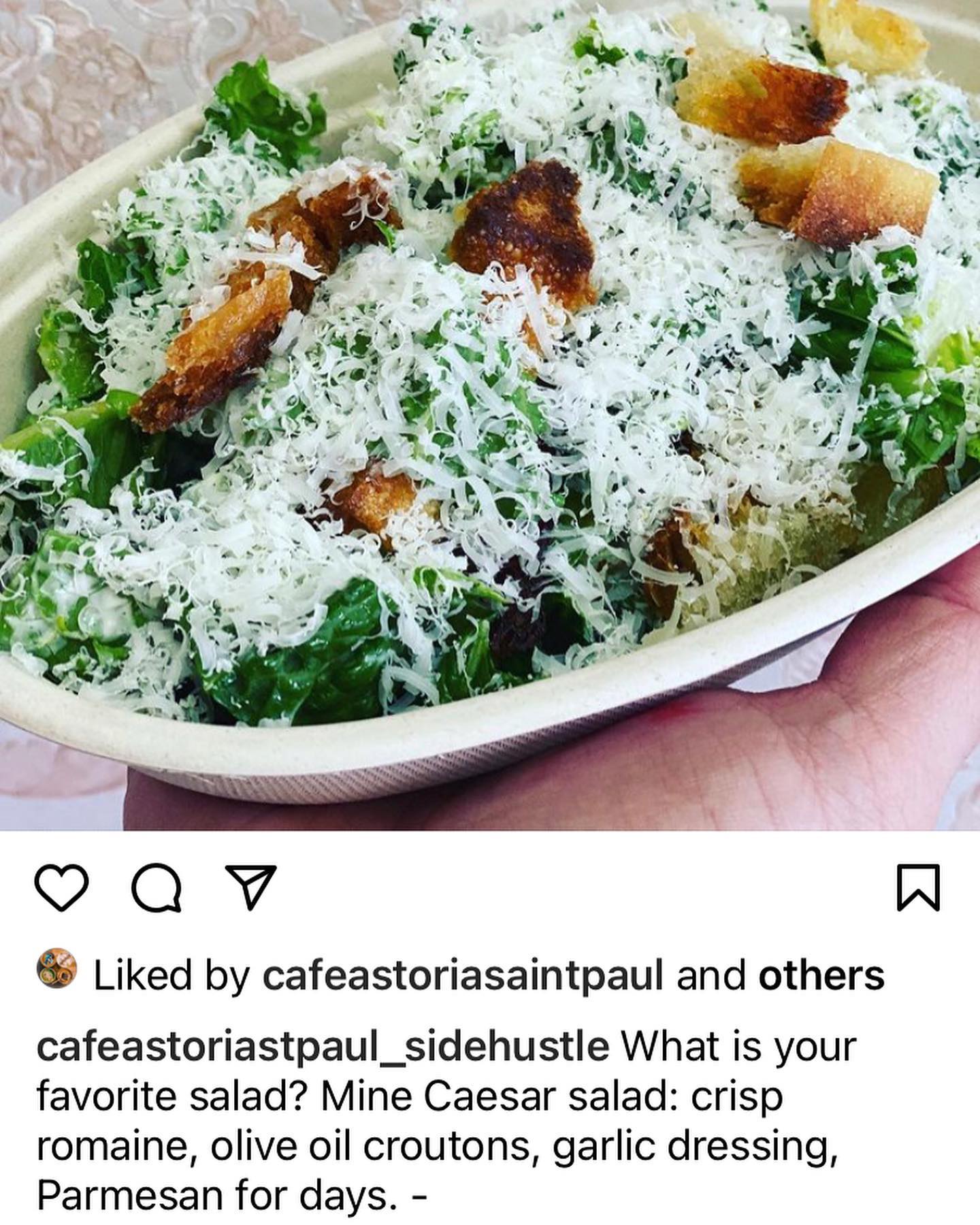Tap the Caesar salad photo

(x=490, y=415)
